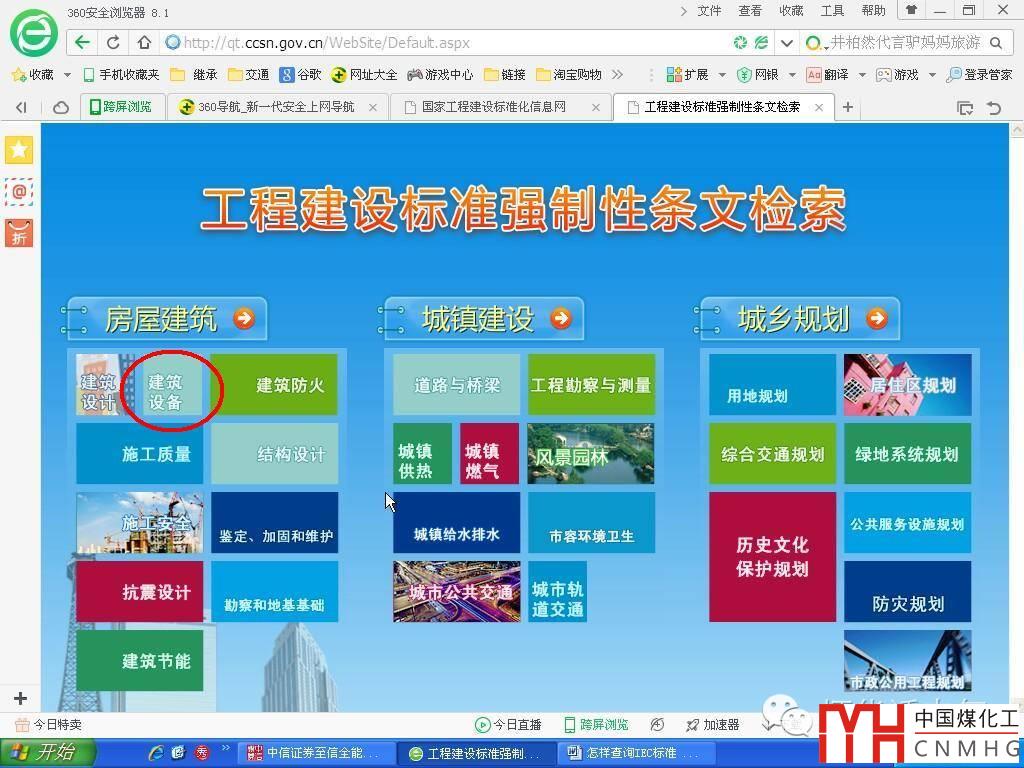Reload the page with refresh icon
1024x768 pixels.
[113, 42]
